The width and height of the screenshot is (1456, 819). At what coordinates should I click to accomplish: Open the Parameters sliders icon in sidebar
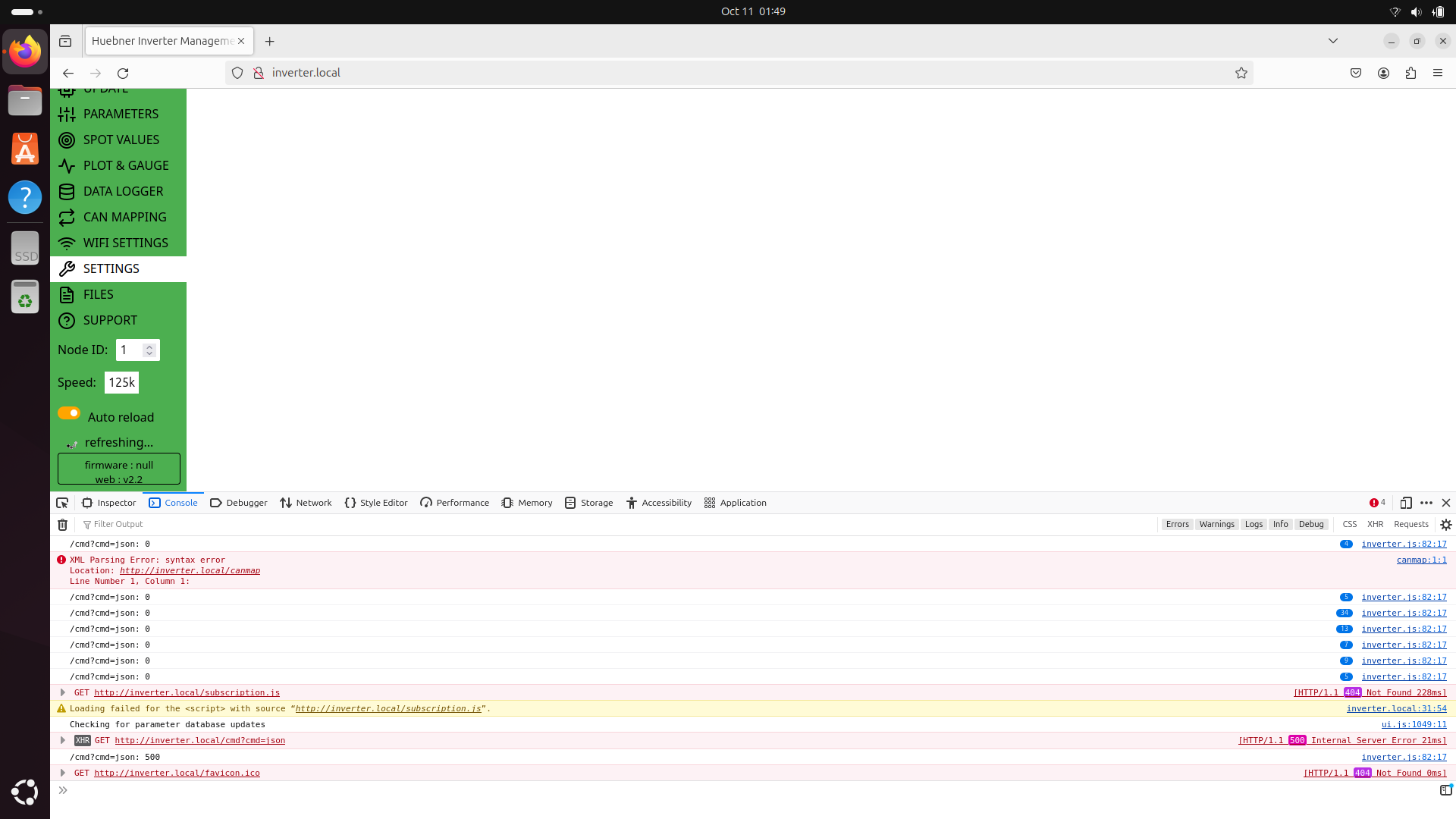coord(67,114)
